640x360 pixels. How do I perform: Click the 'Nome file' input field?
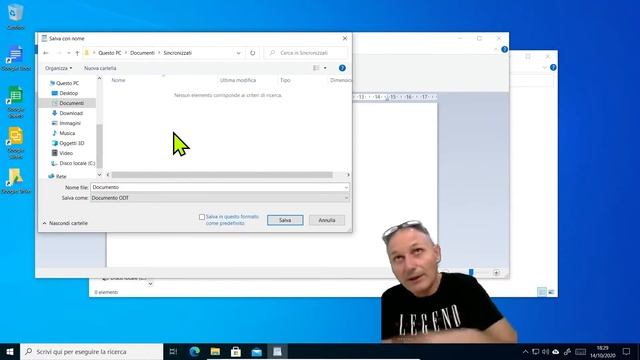(220, 187)
